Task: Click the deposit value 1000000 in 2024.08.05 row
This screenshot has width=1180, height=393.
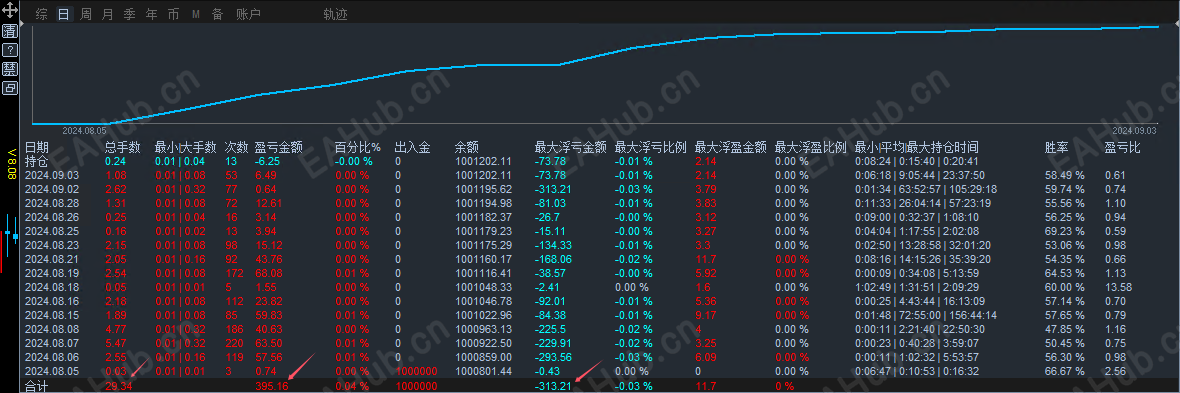Action: click(415, 371)
